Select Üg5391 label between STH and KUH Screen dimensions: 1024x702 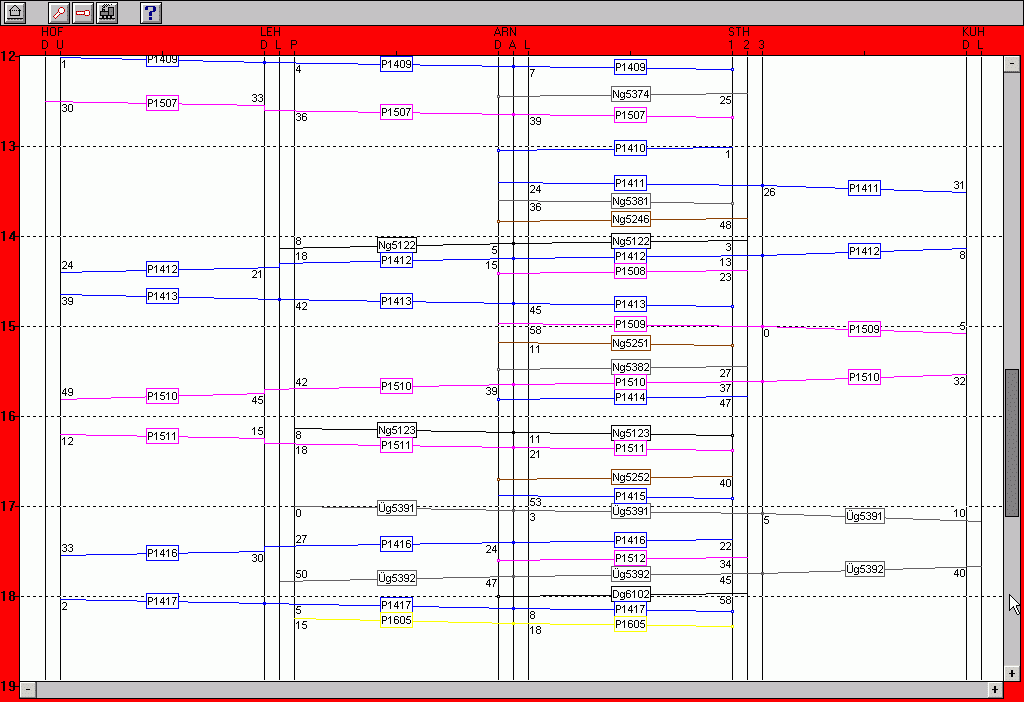[x=865, y=516]
